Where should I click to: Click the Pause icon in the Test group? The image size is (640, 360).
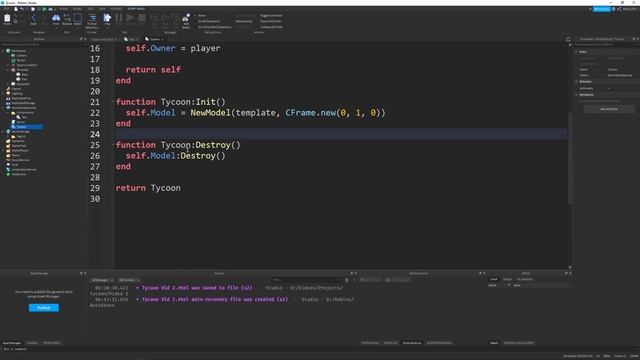(119, 19)
